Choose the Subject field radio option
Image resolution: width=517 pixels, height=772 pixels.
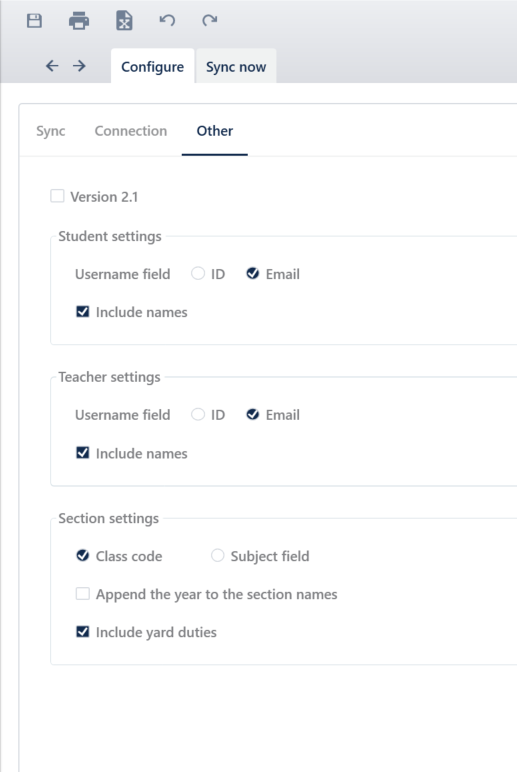tap(218, 555)
